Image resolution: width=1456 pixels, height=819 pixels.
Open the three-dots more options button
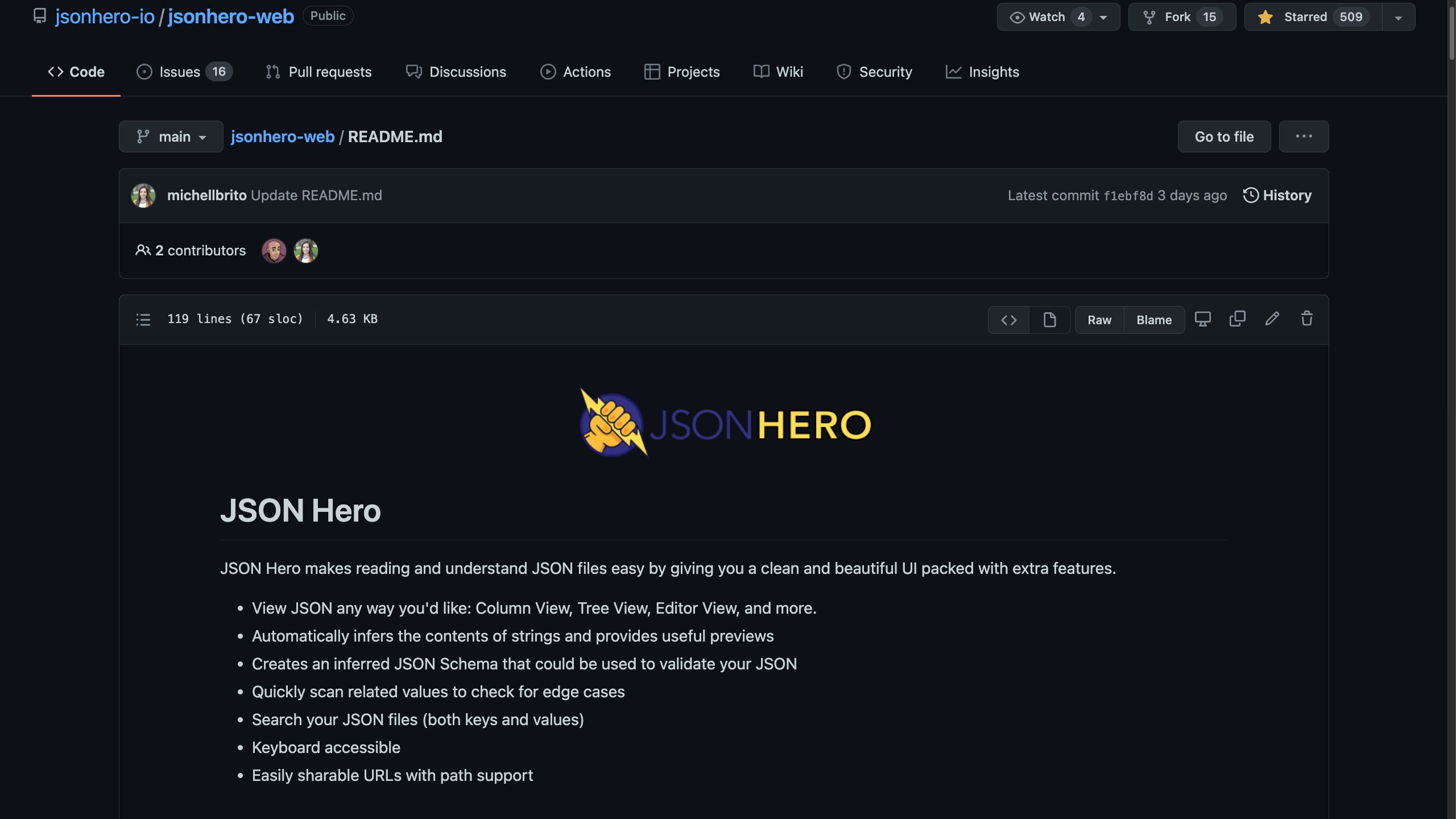(1304, 136)
